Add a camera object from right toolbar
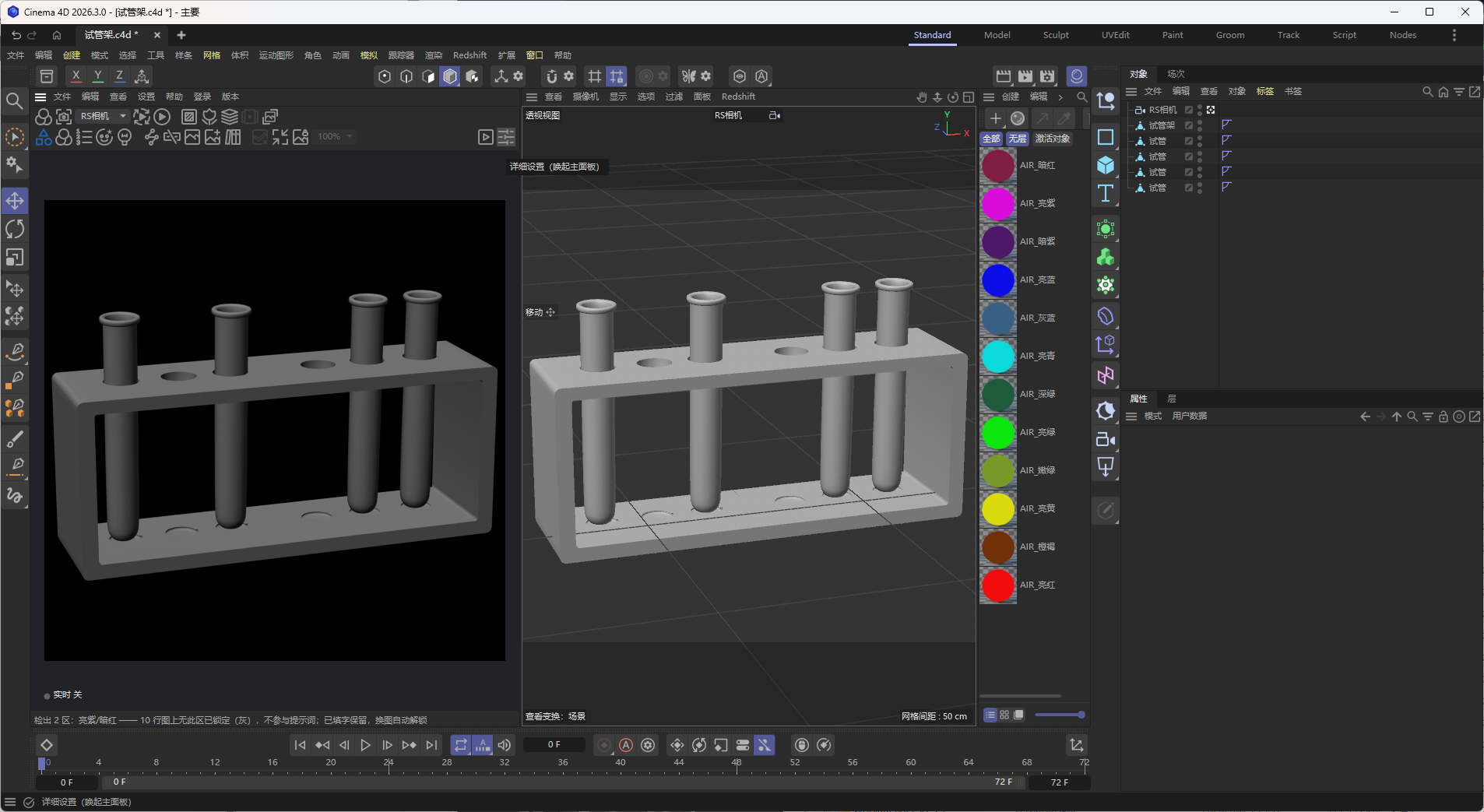Screen dimensions: 1484x812 click(1106, 439)
